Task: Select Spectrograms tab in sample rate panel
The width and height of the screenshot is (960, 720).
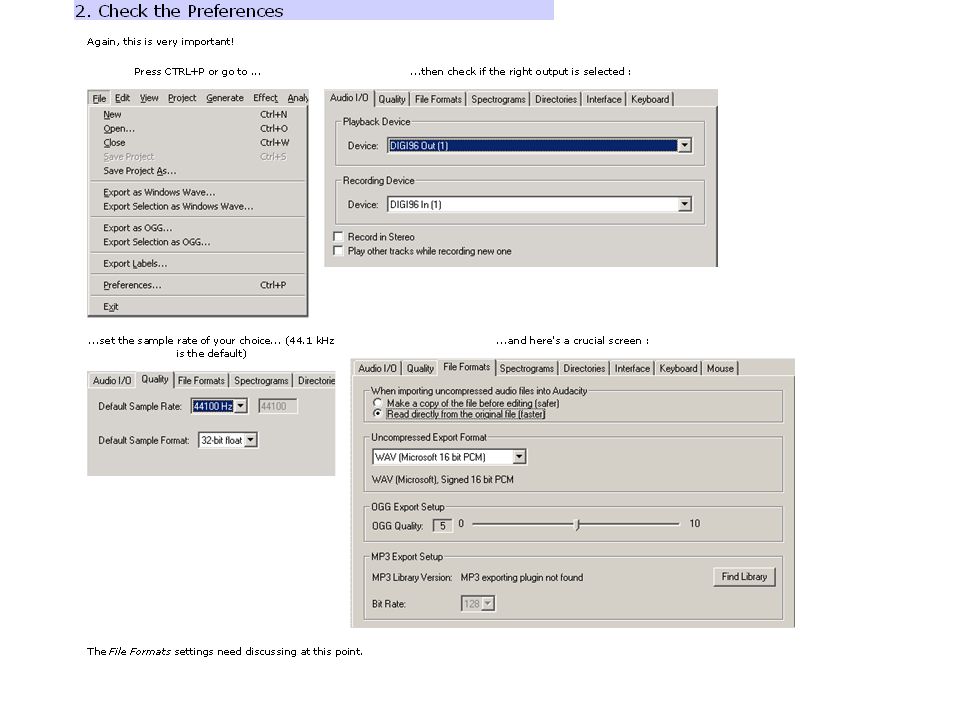Action: (261, 381)
